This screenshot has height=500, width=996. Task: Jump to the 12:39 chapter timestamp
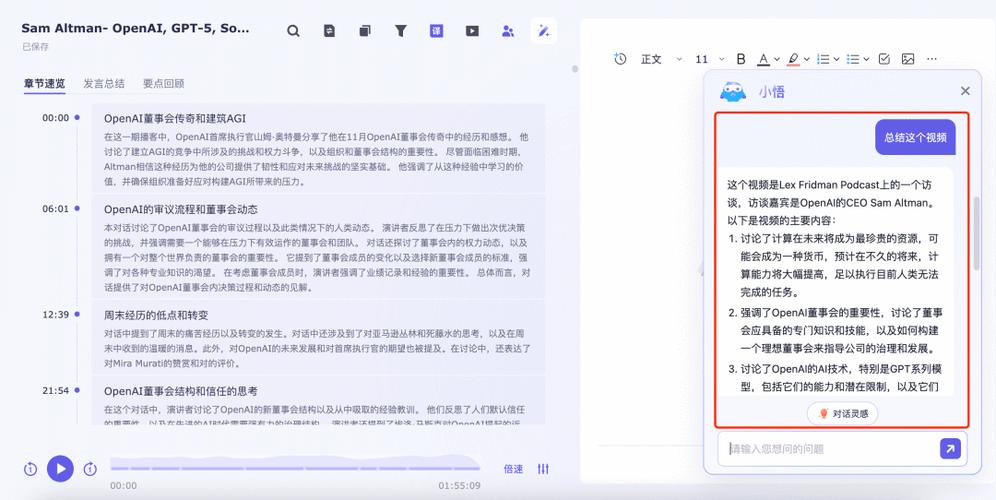pos(56,314)
